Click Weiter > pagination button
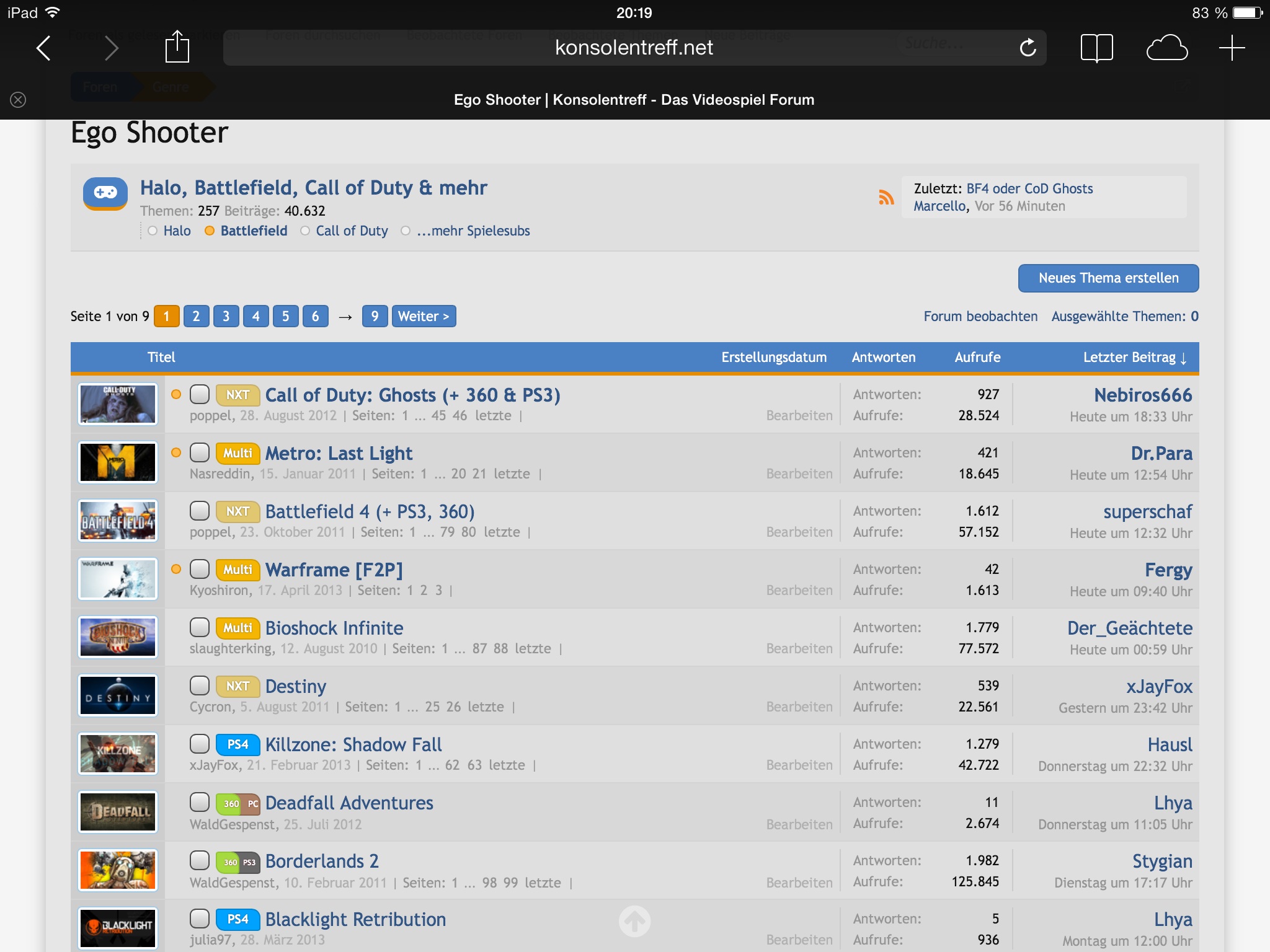Screen dimensions: 1270x952 tap(424, 316)
